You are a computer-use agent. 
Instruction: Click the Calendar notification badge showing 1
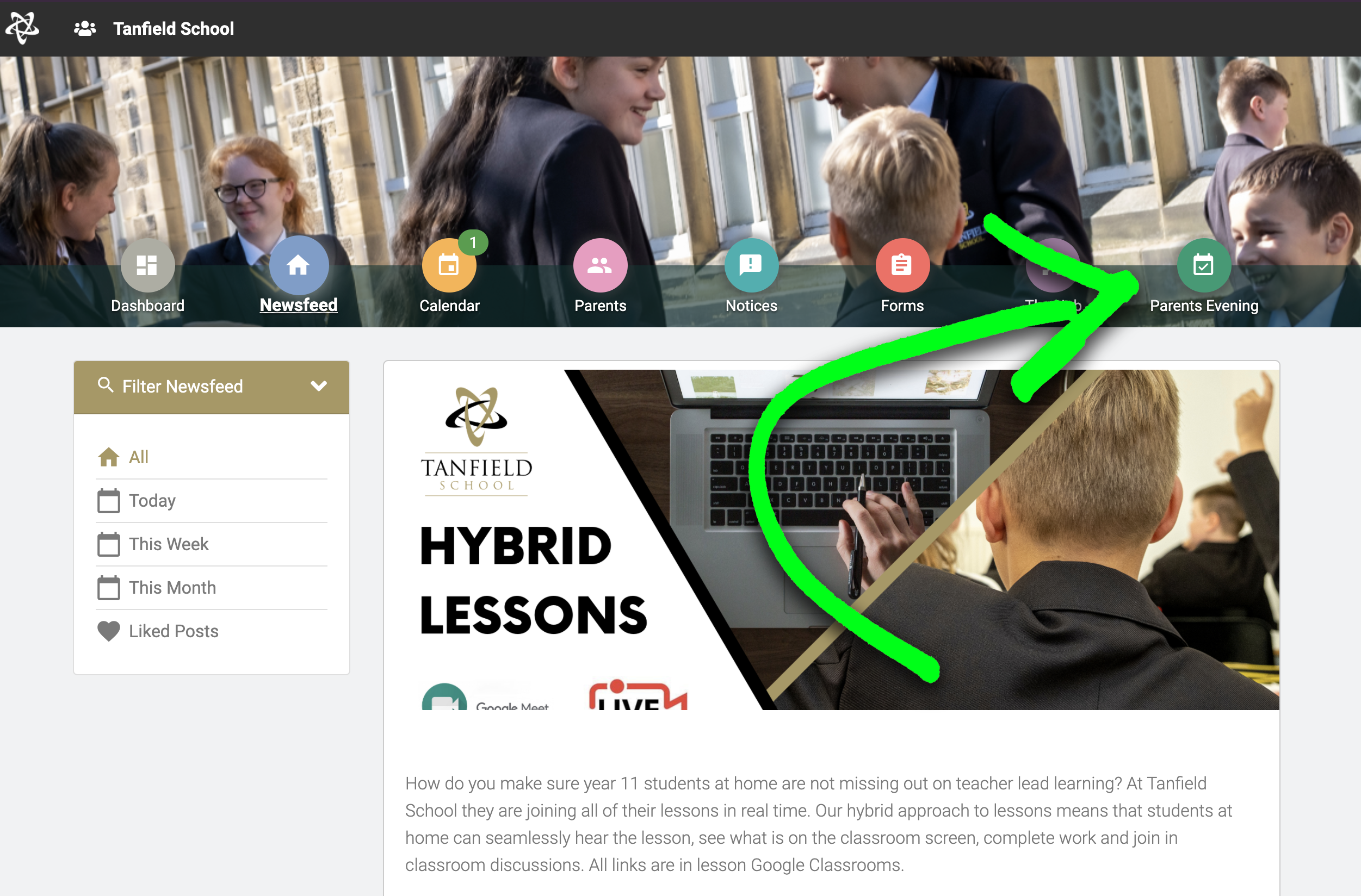(473, 243)
